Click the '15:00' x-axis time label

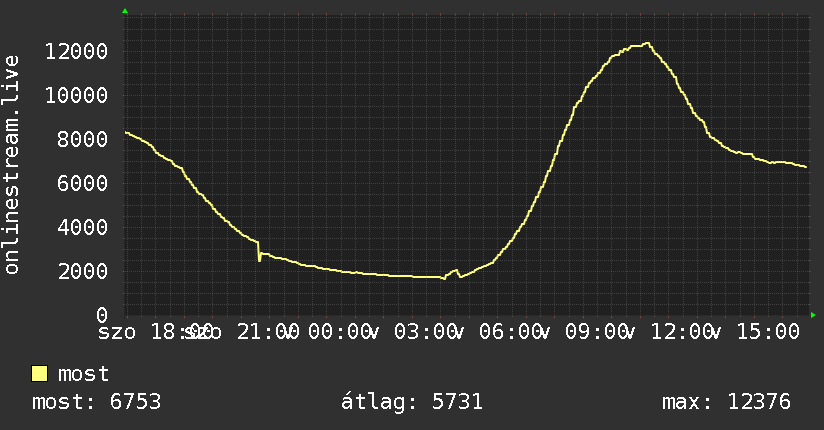point(768,332)
